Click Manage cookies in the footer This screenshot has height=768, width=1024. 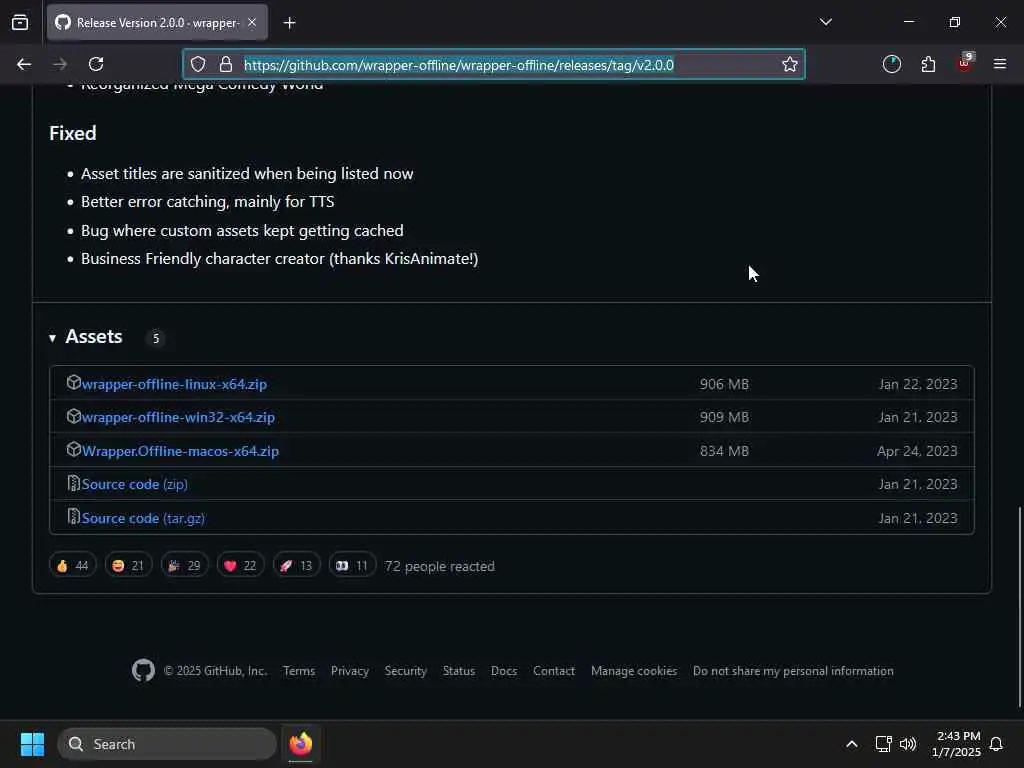(633, 671)
